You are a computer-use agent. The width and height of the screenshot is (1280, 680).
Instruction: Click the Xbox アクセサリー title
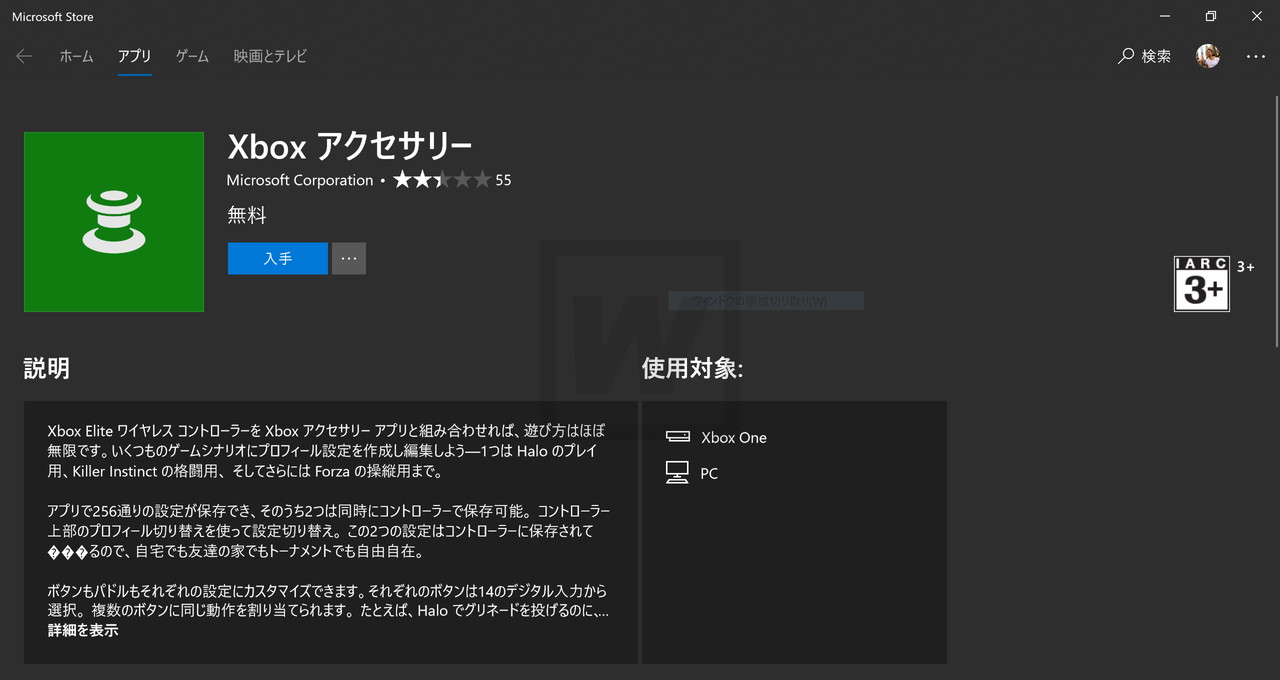(350, 147)
